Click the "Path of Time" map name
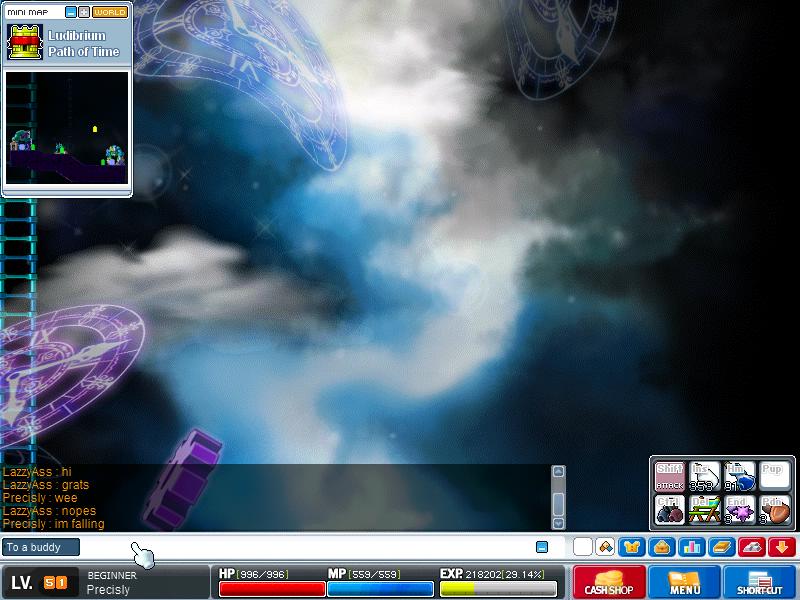The width and height of the screenshot is (800, 600). click(84, 52)
